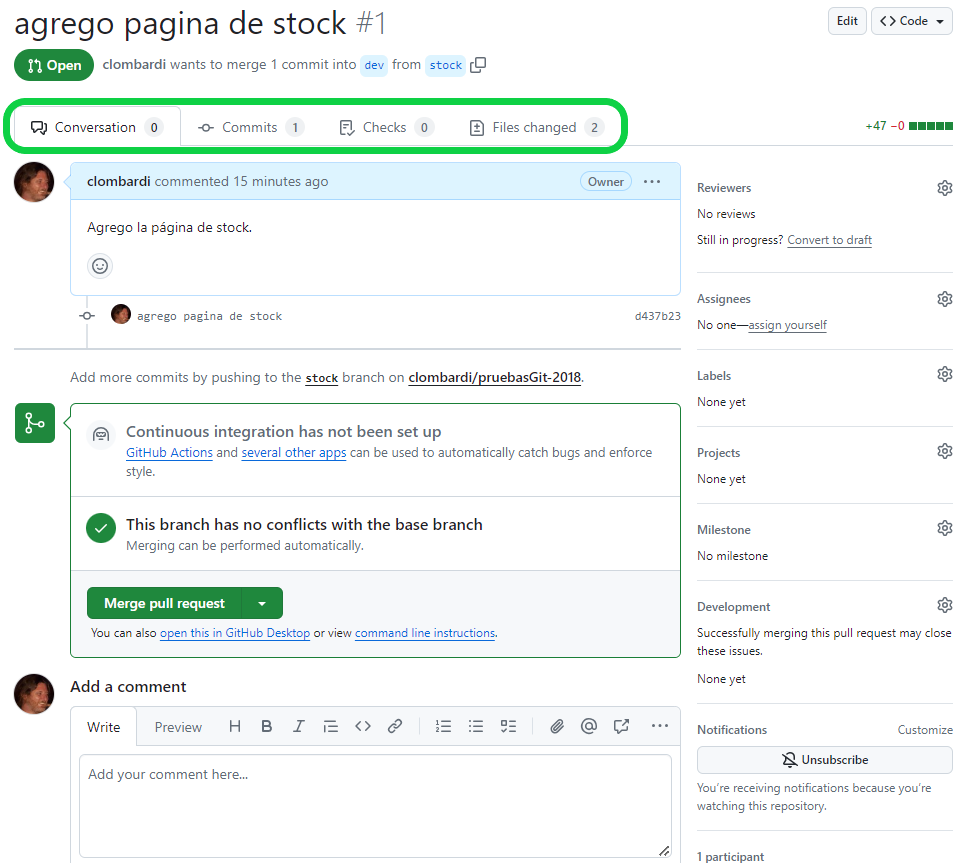The image size is (978, 863).
Task: Expand the Code dropdown button
Action: click(x=912, y=21)
